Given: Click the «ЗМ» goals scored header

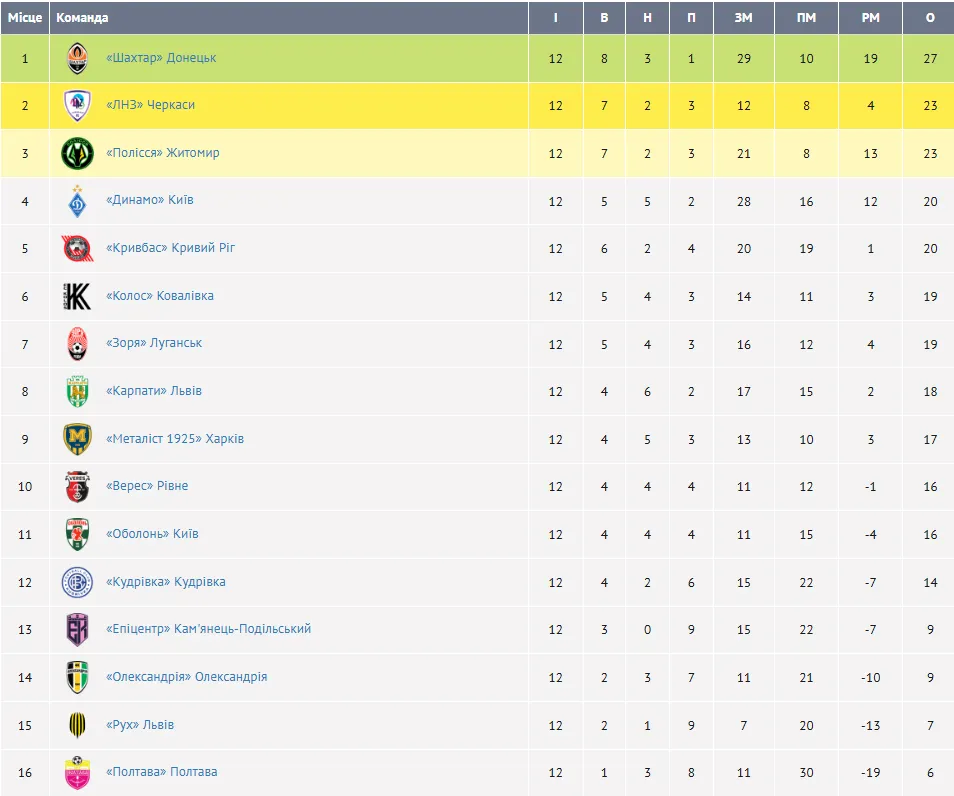Looking at the screenshot, I should tap(743, 18).
